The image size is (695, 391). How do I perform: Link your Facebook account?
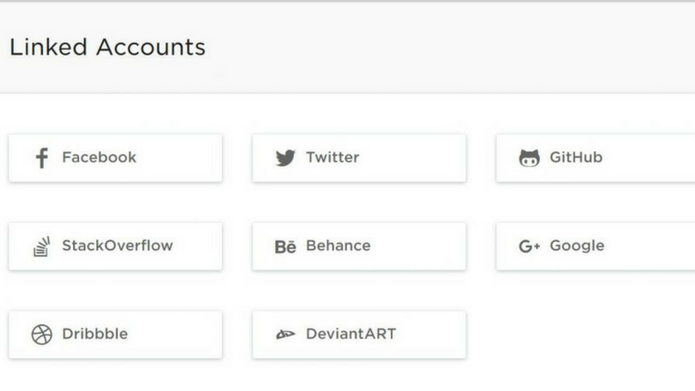[115, 158]
